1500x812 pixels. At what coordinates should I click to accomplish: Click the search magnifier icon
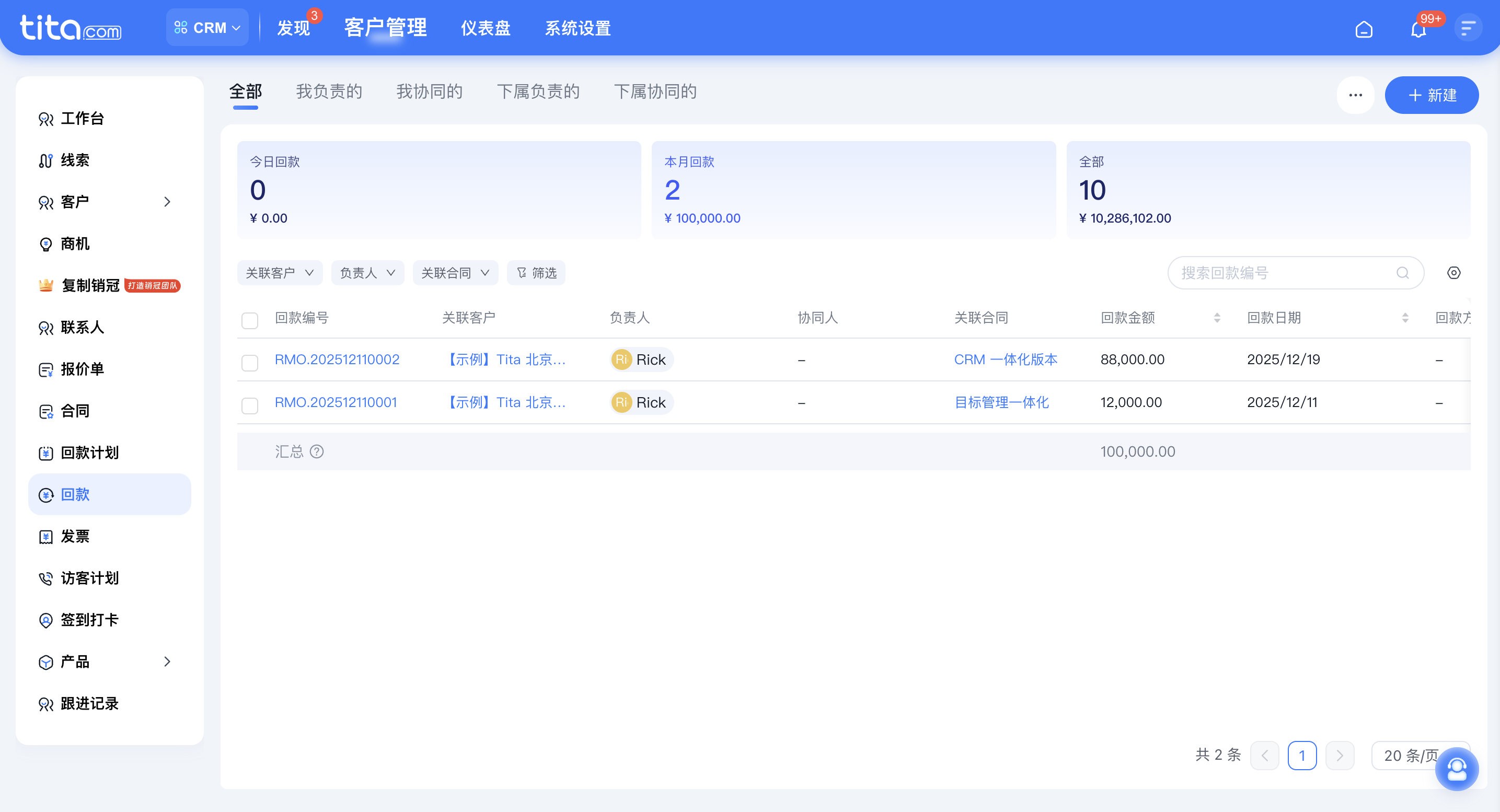pyautogui.click(x=1402, y=272)
